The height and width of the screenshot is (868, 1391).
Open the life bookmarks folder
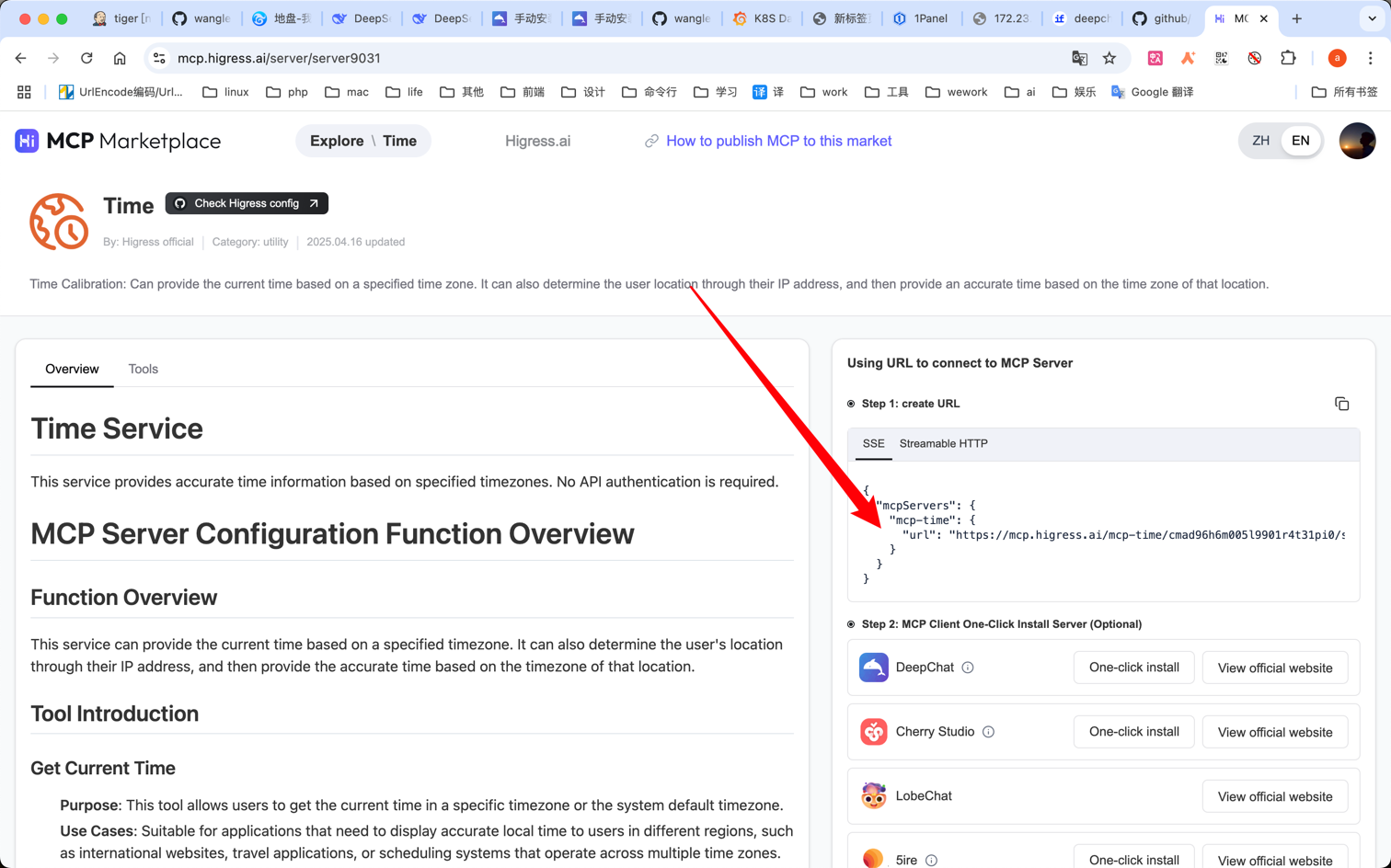pyautogui.click(x=404, y=92)
